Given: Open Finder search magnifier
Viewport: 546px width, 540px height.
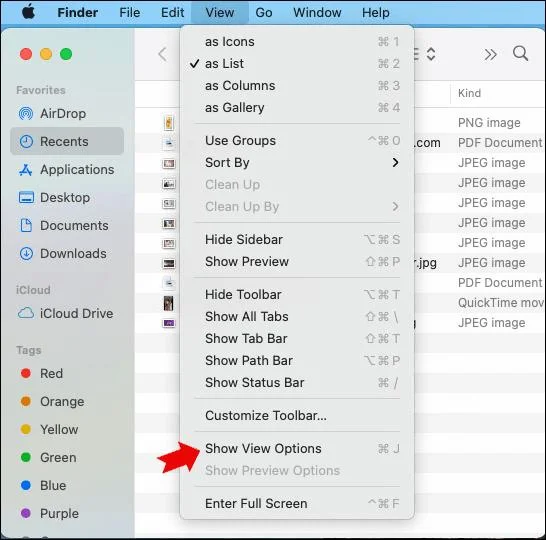Looking at the screenshot, I should 521,54.
